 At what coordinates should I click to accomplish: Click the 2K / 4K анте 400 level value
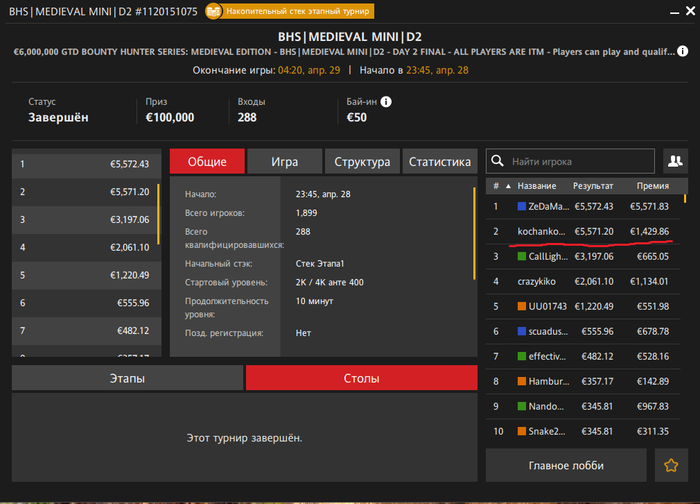click(x=329, y=282)
